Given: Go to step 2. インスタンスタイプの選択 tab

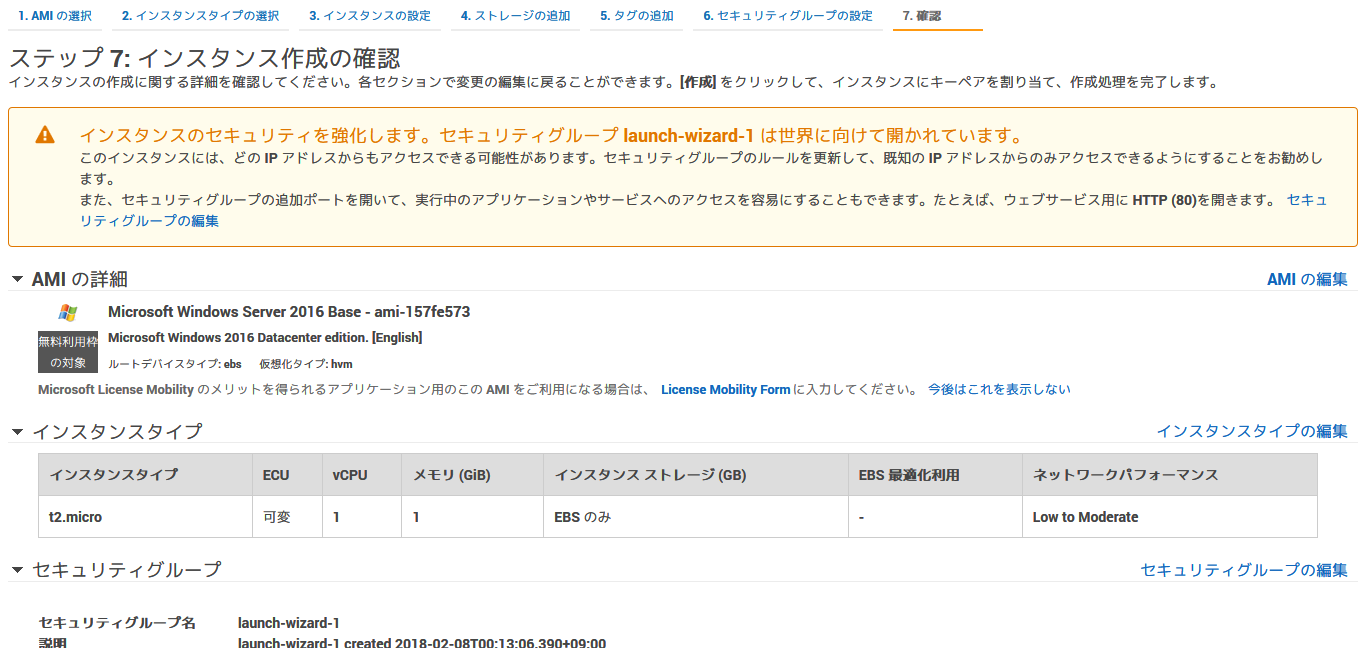Looking at the screenshot, I should tap(200, 16).
